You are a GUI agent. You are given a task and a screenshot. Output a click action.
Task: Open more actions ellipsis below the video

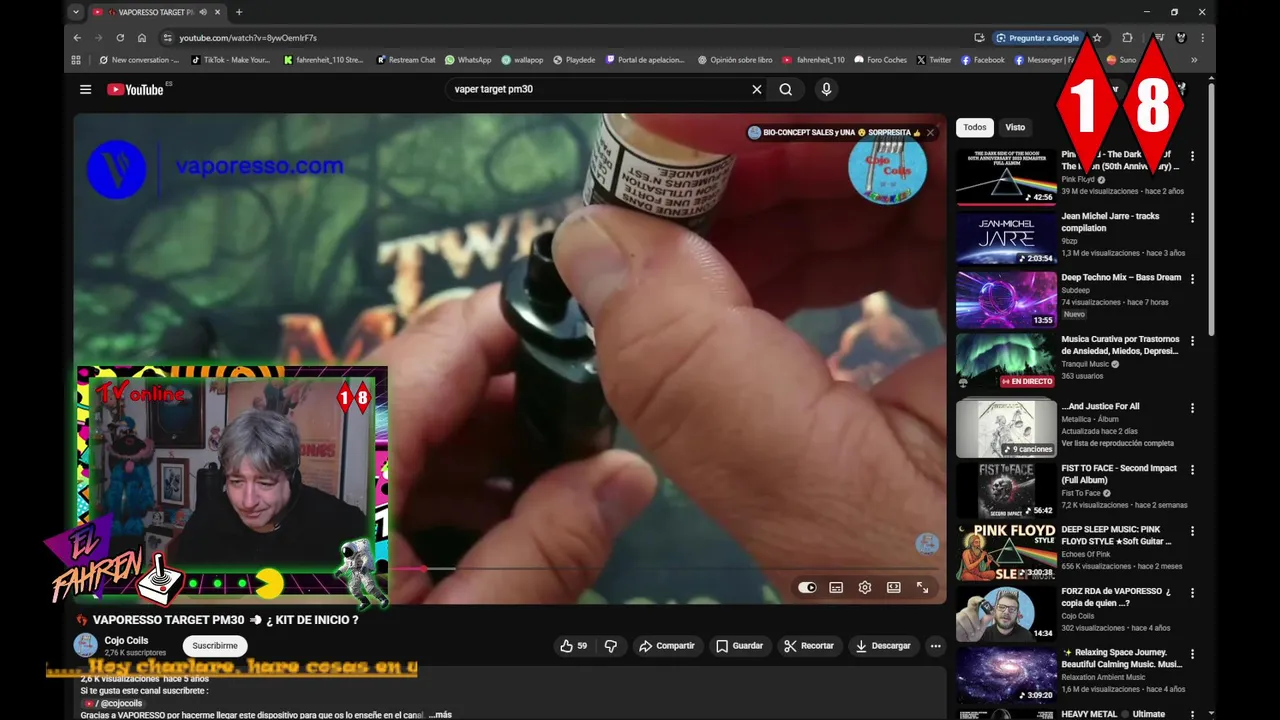click(936, 646)
